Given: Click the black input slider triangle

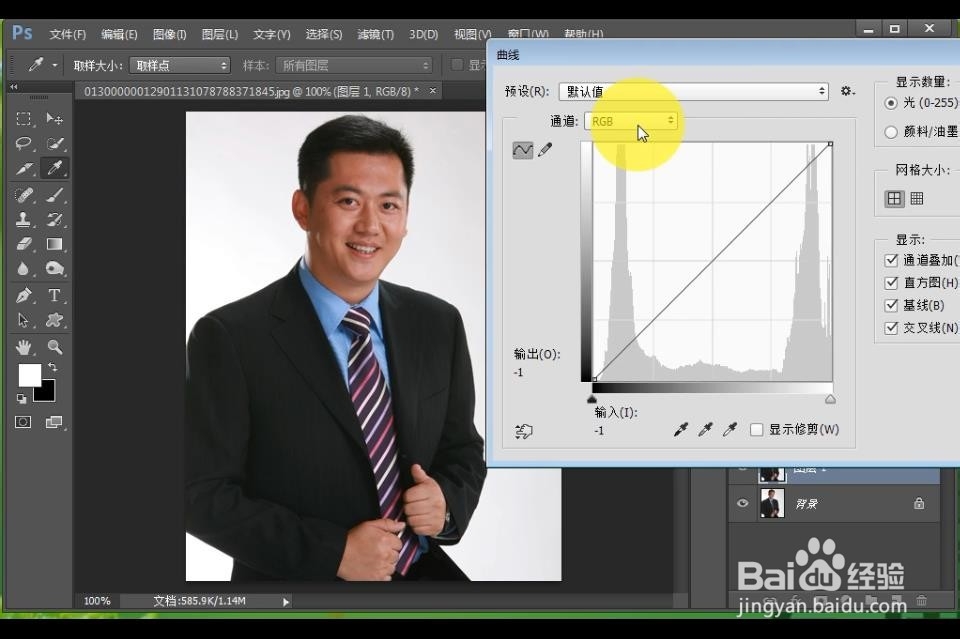Looking at the screenshot, I should coord(591,399).
